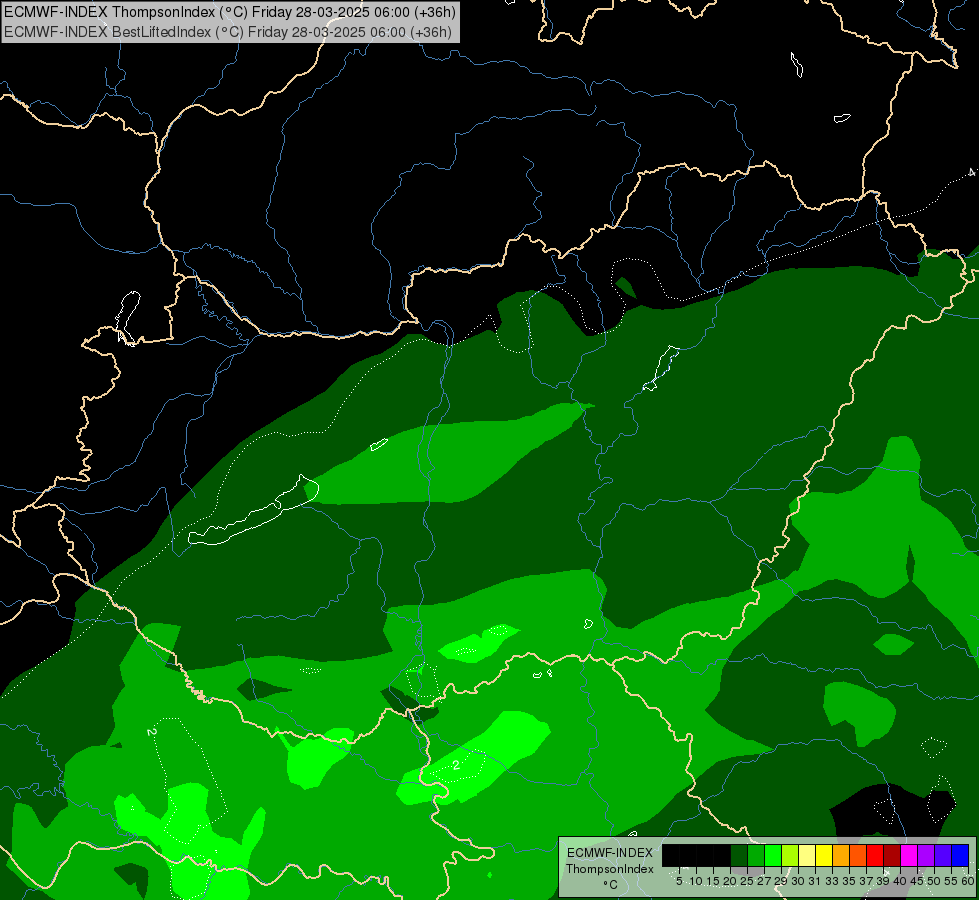
Task: Click the legend tick value 15
Action: coord(714,881)
